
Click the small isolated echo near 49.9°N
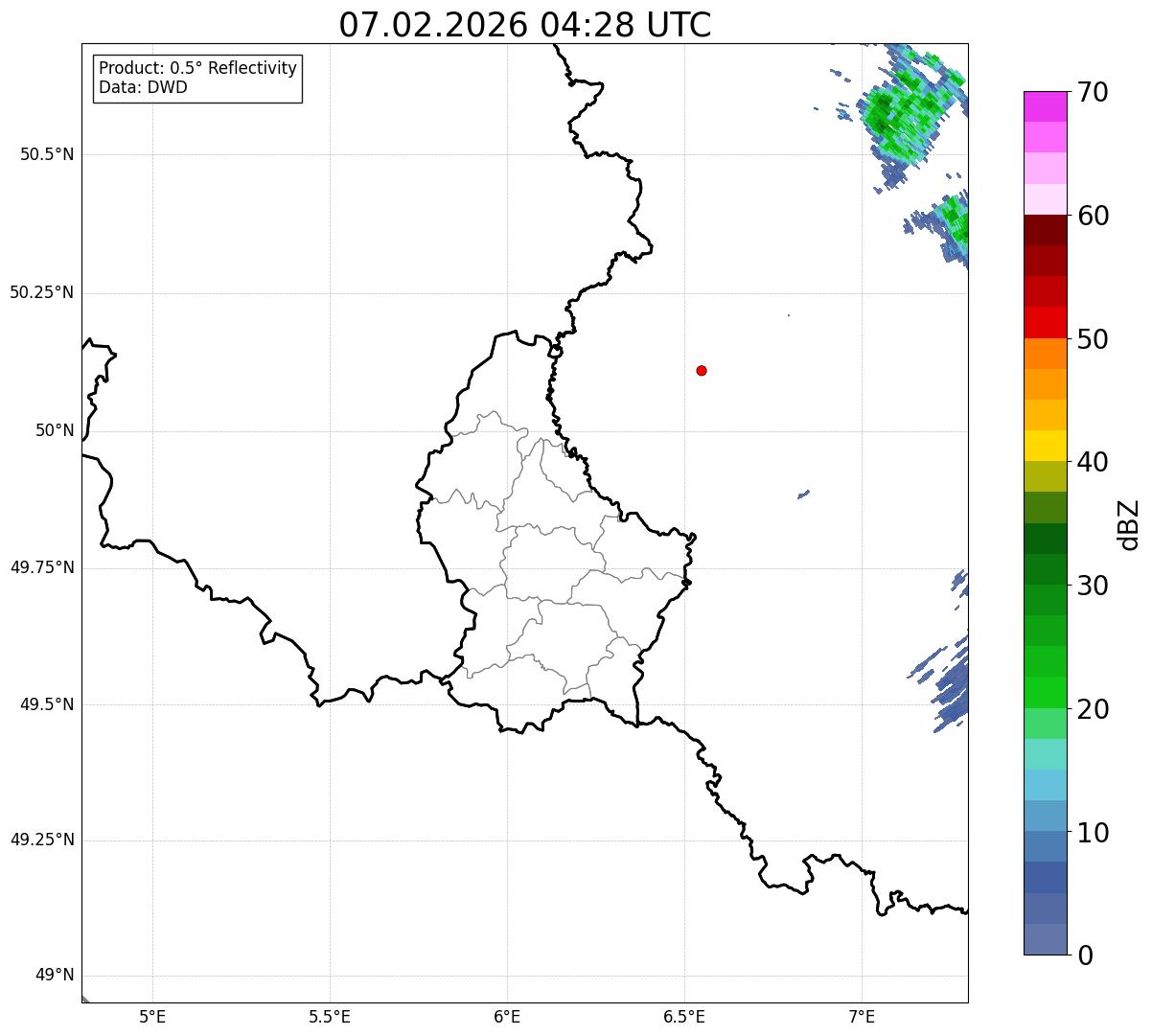click(803, 495)
